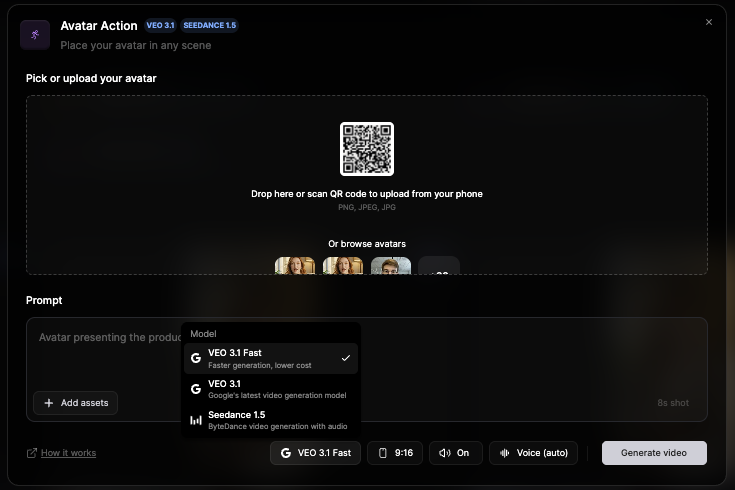Select the man with glasses avatar thumbnail

(391, 265)
